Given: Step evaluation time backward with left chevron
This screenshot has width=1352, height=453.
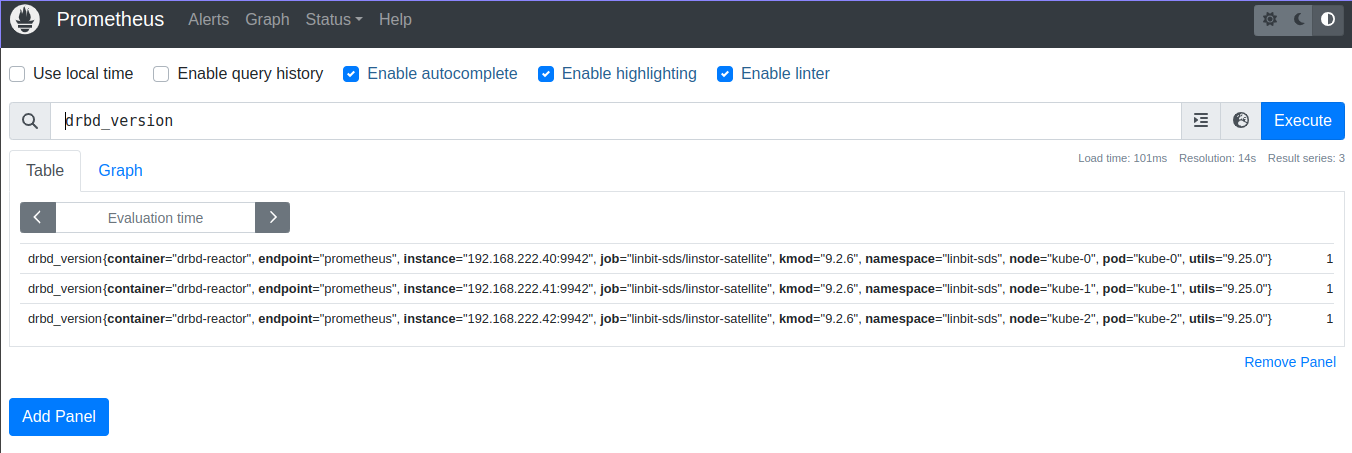Looking at the screenshot, I should [x=38, y=218].
